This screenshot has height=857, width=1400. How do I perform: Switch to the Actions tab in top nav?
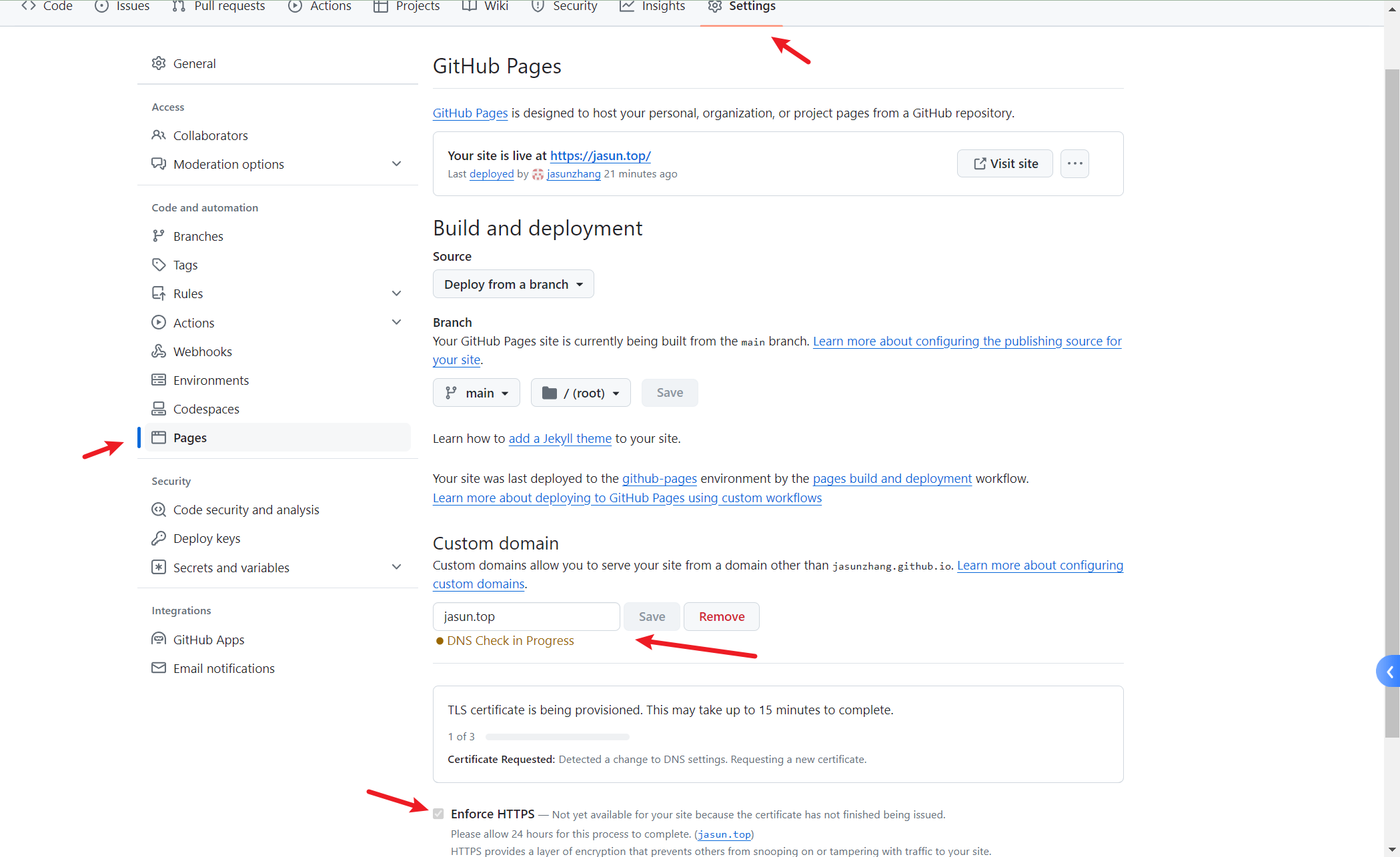(x=319, y=7)
